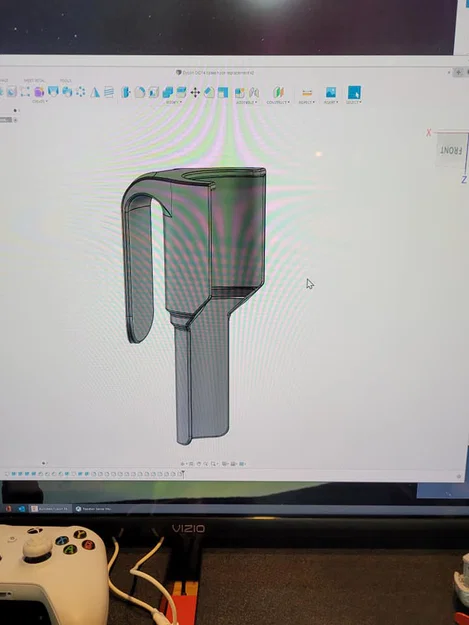Viewport: 469px width, 625px height.
Task: Switch to the second taskbar window button
Action: pyautogui.click(x=94, y=509)
